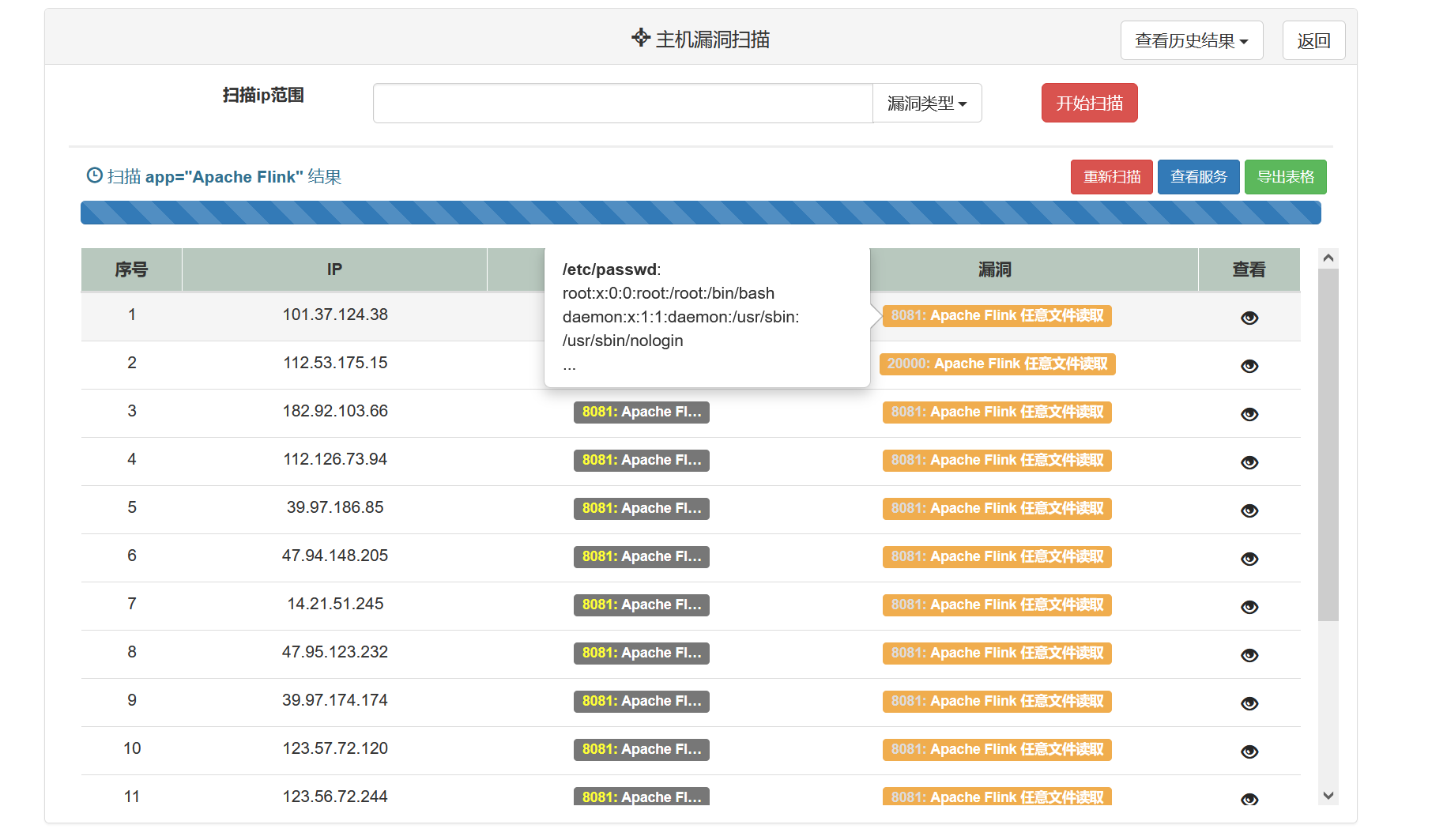Select IP address 182.92.103.66

(x=335, y=411)
